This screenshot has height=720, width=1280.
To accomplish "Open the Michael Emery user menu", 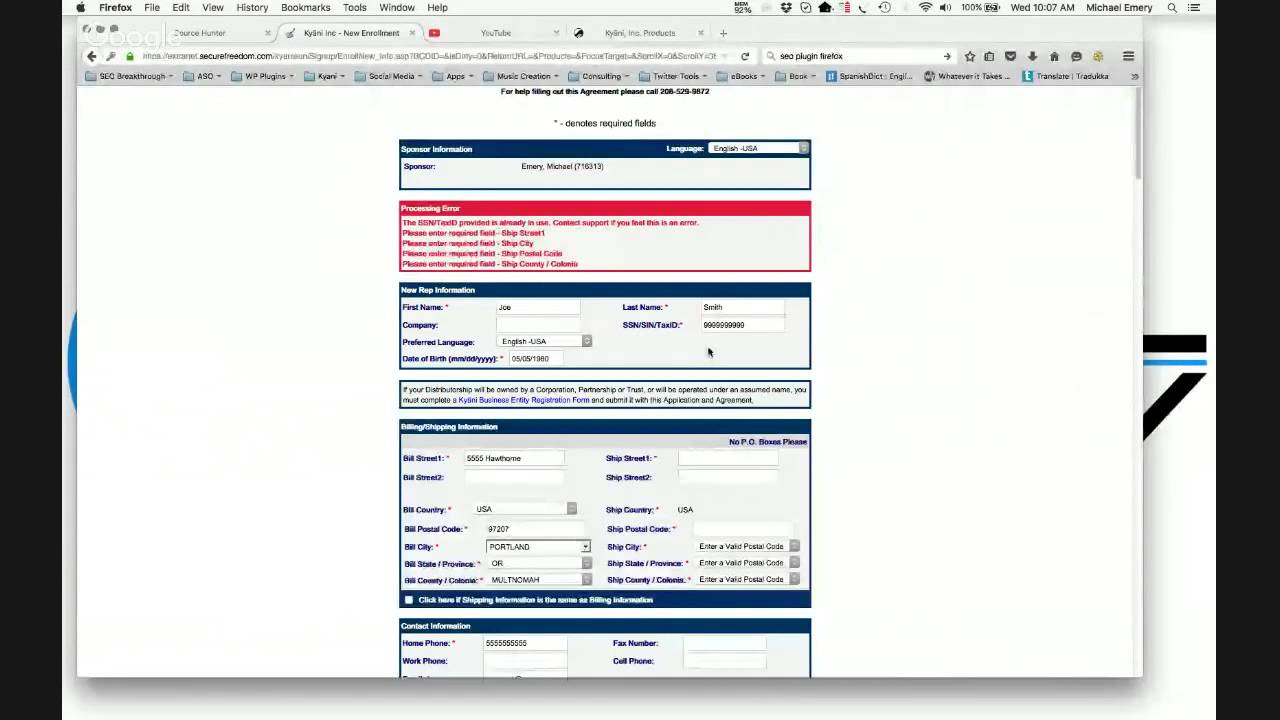I will pos(1119,7).
